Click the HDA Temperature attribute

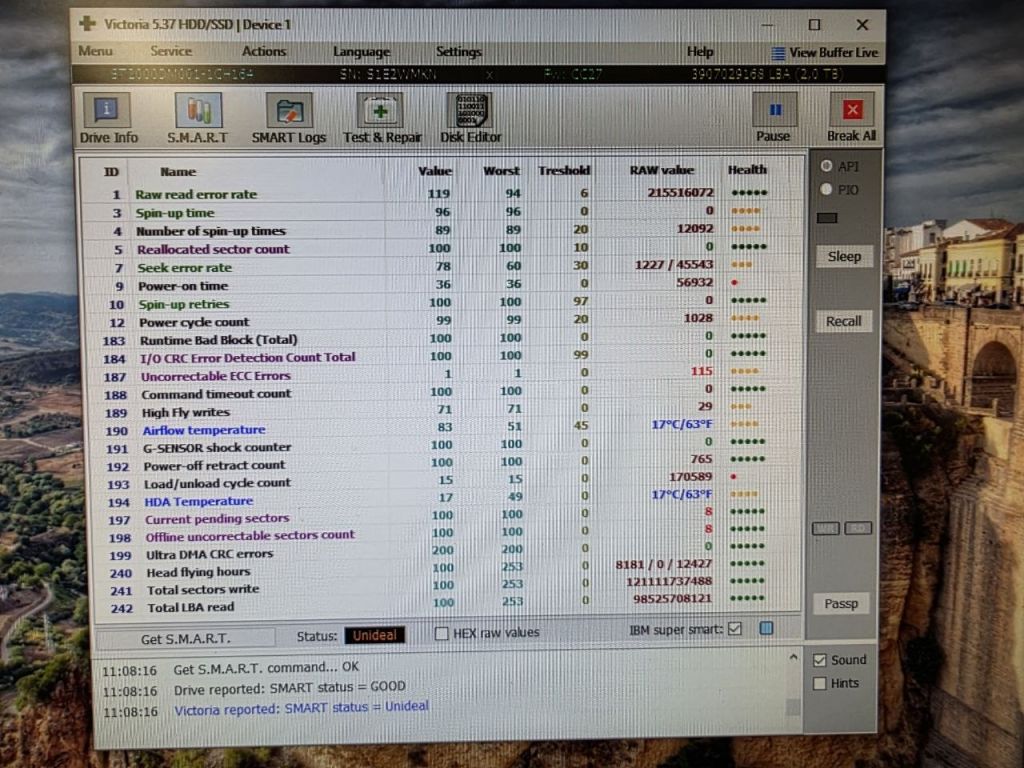199,502
